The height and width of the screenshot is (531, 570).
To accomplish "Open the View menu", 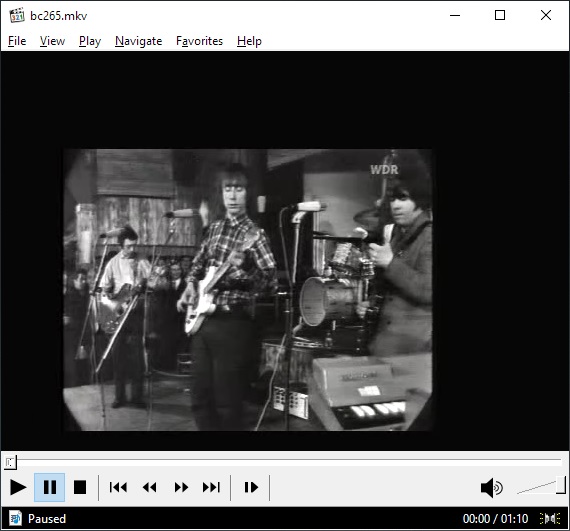I will tap(52, 41).
